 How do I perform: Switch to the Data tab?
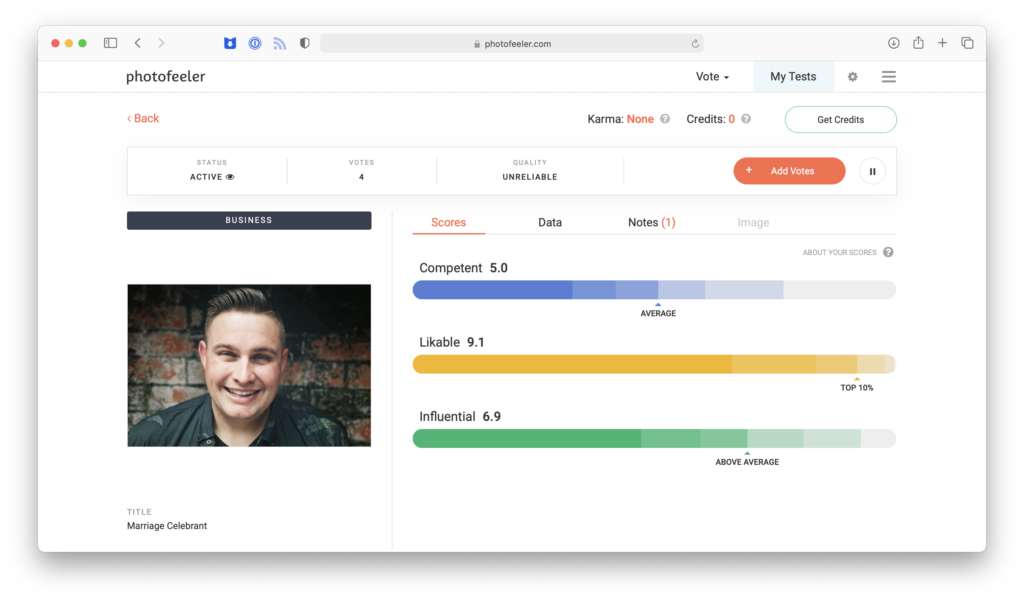click(x=550, y=222)
